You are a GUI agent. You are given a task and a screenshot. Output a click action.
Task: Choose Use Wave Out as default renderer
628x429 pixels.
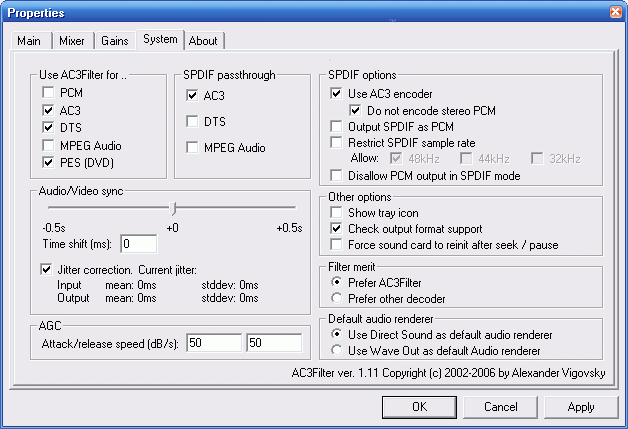pos(337,351)
